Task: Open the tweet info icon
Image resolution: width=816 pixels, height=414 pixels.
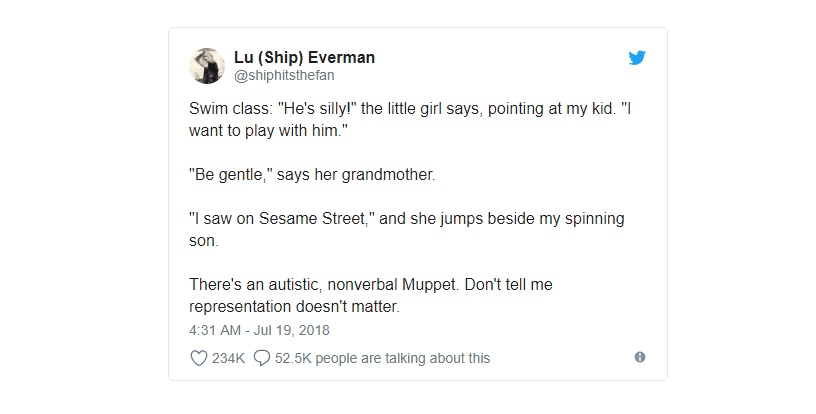Action: [639, 357]
